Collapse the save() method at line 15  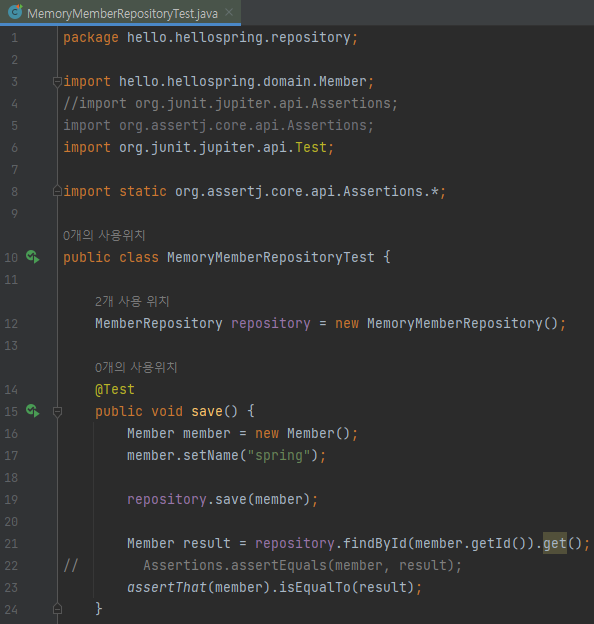tap(57, 411)
